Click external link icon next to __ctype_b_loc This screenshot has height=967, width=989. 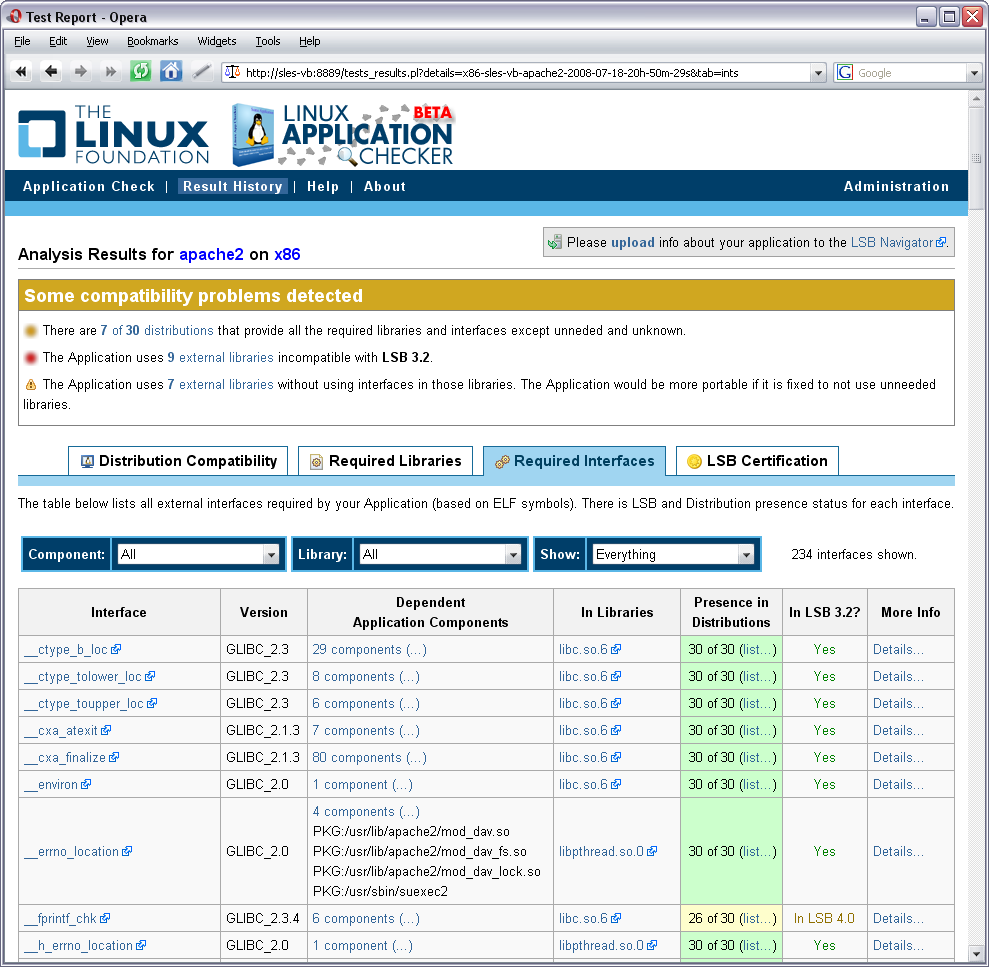pos(116,649)
